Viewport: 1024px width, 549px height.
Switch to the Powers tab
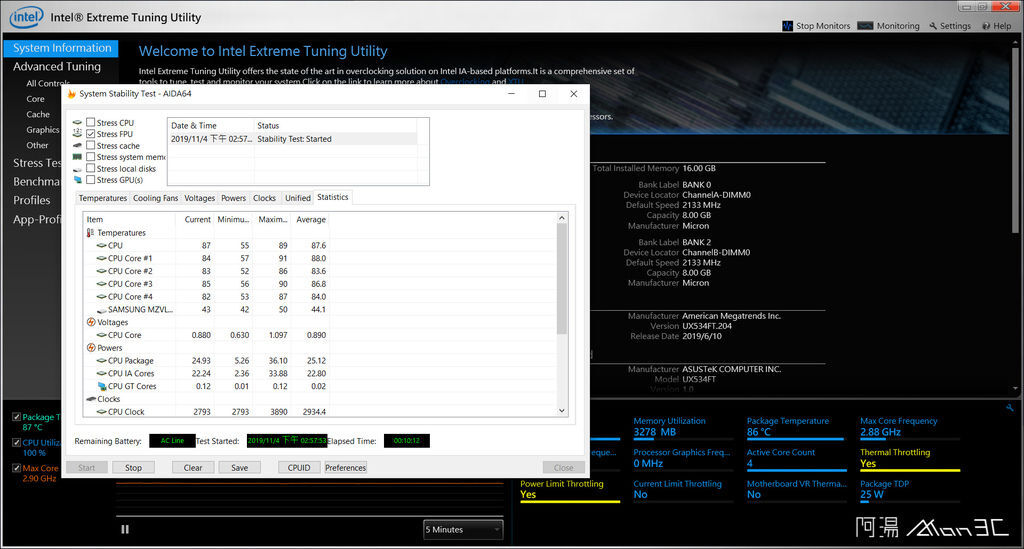pos(233,198)
